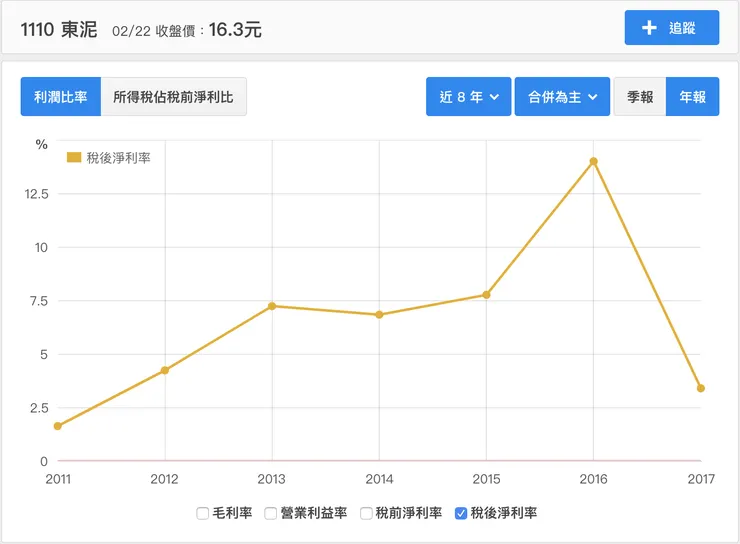
Task: Click the 稅後淨利率 legend color swatch
Action: tap(74, 157)
